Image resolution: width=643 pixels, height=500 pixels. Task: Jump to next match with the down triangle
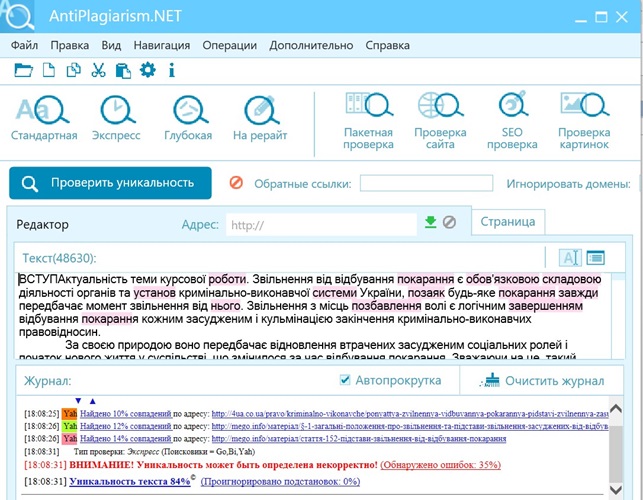coord(78,401)
